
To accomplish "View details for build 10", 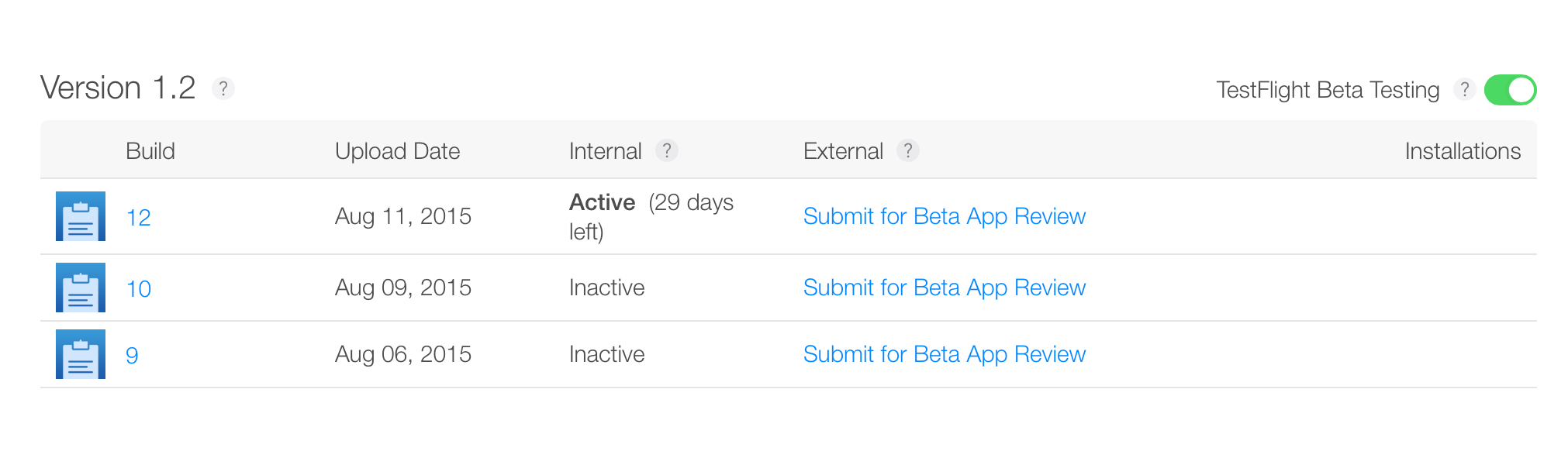I will coord(140,288).
